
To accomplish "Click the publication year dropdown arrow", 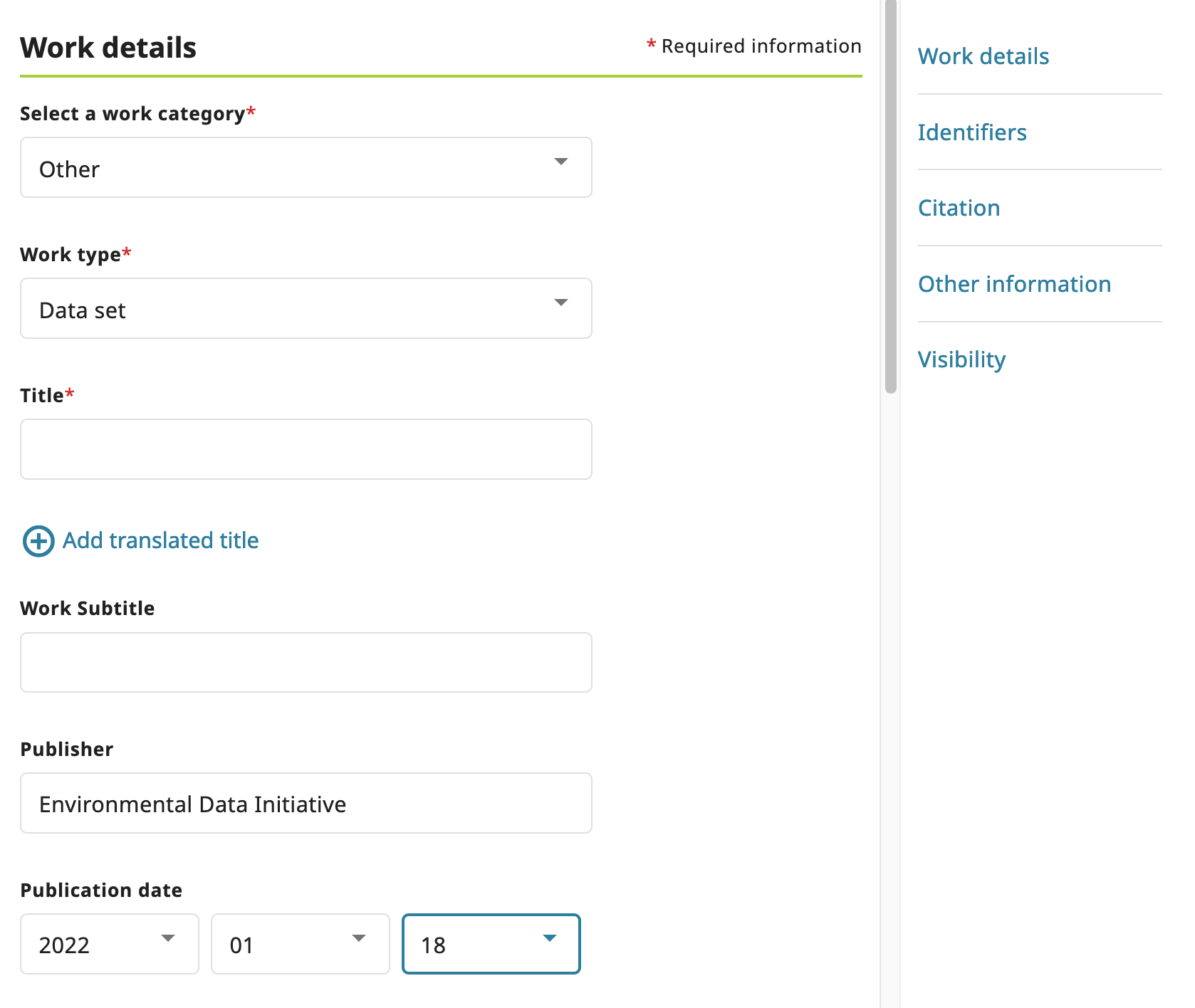I will pos(168,938).
